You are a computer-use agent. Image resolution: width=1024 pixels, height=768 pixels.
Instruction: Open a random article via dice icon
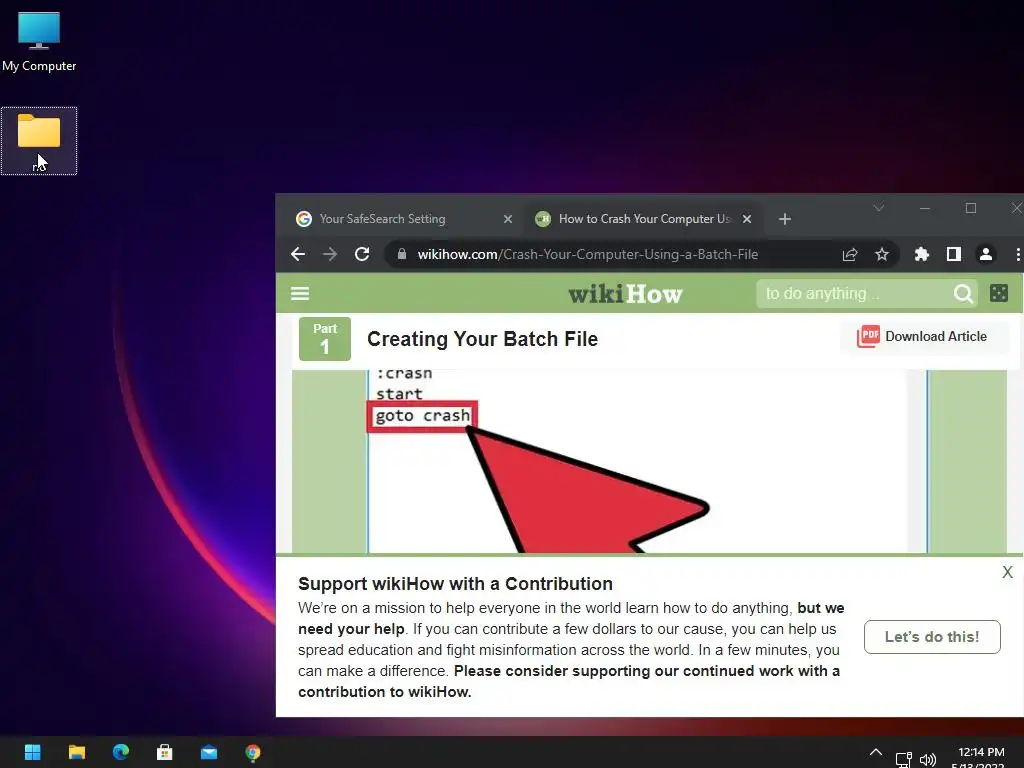999,293
